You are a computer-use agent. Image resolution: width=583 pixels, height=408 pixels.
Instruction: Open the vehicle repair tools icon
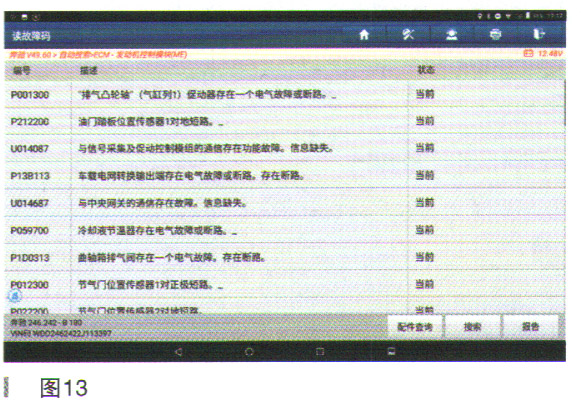408,35
